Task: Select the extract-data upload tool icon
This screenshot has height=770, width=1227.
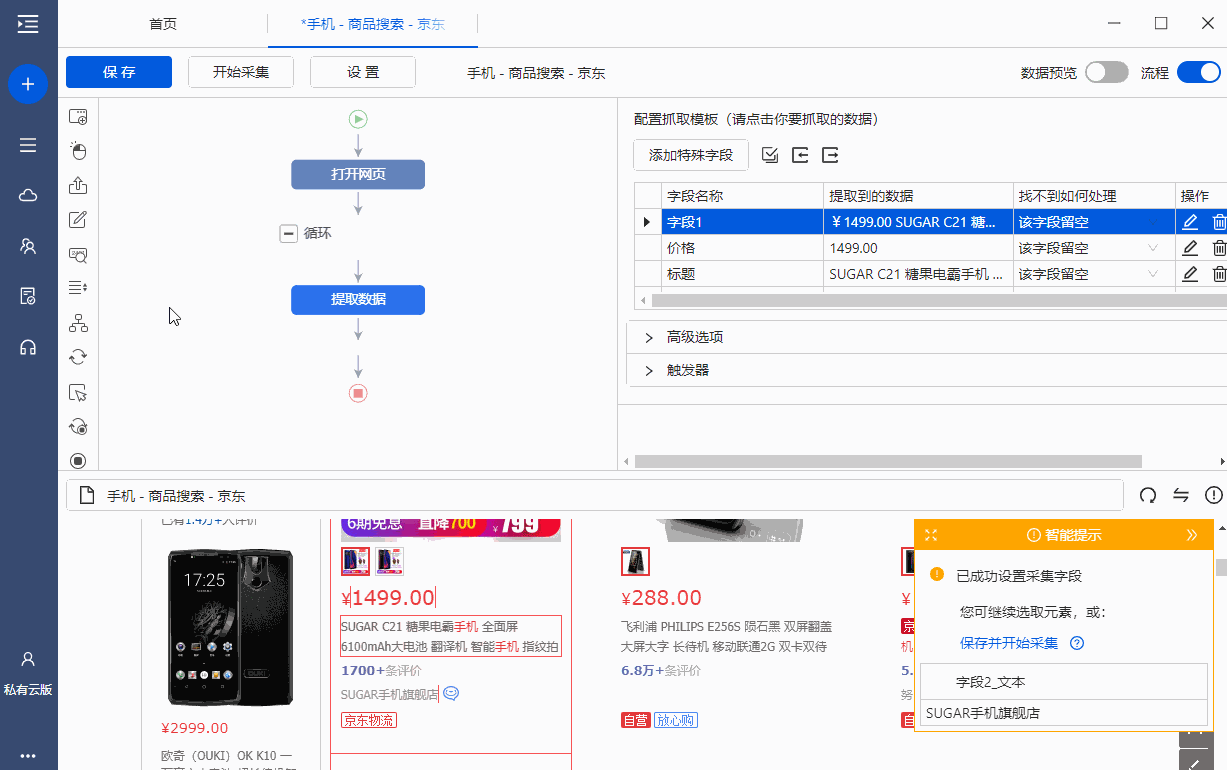Action: tap(78, 185)
